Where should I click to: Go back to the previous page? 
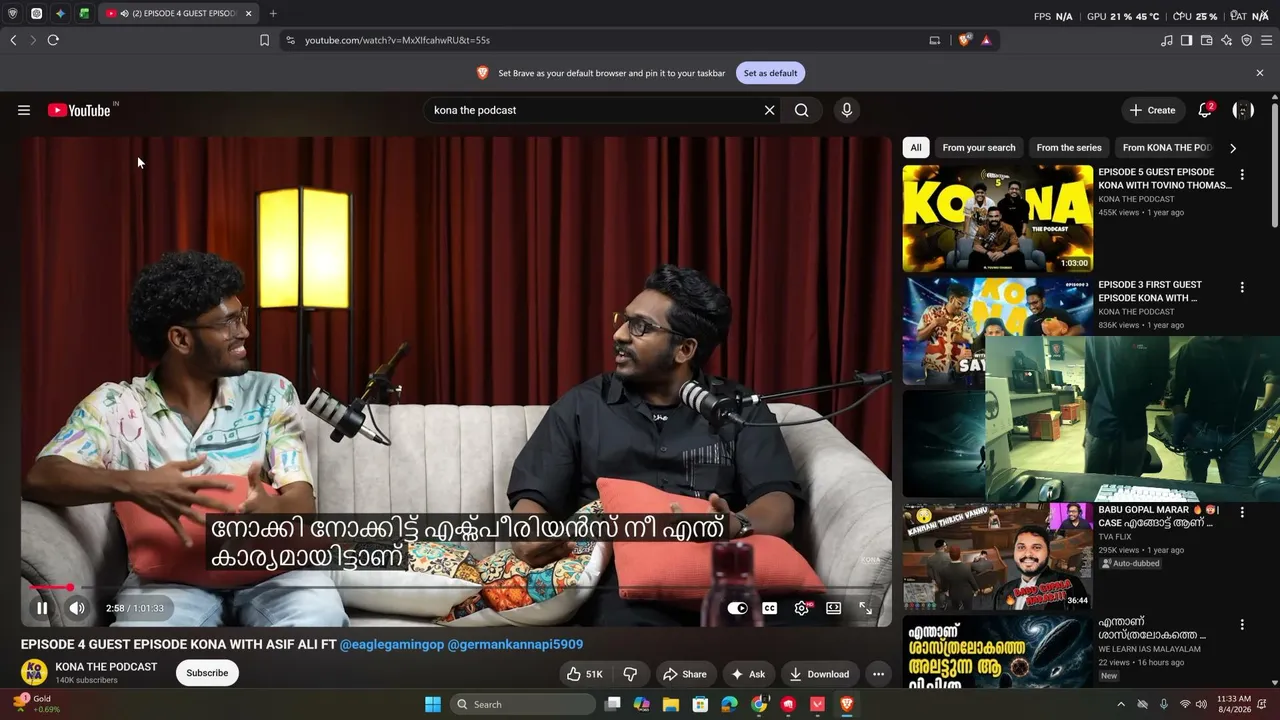point(13,40)
